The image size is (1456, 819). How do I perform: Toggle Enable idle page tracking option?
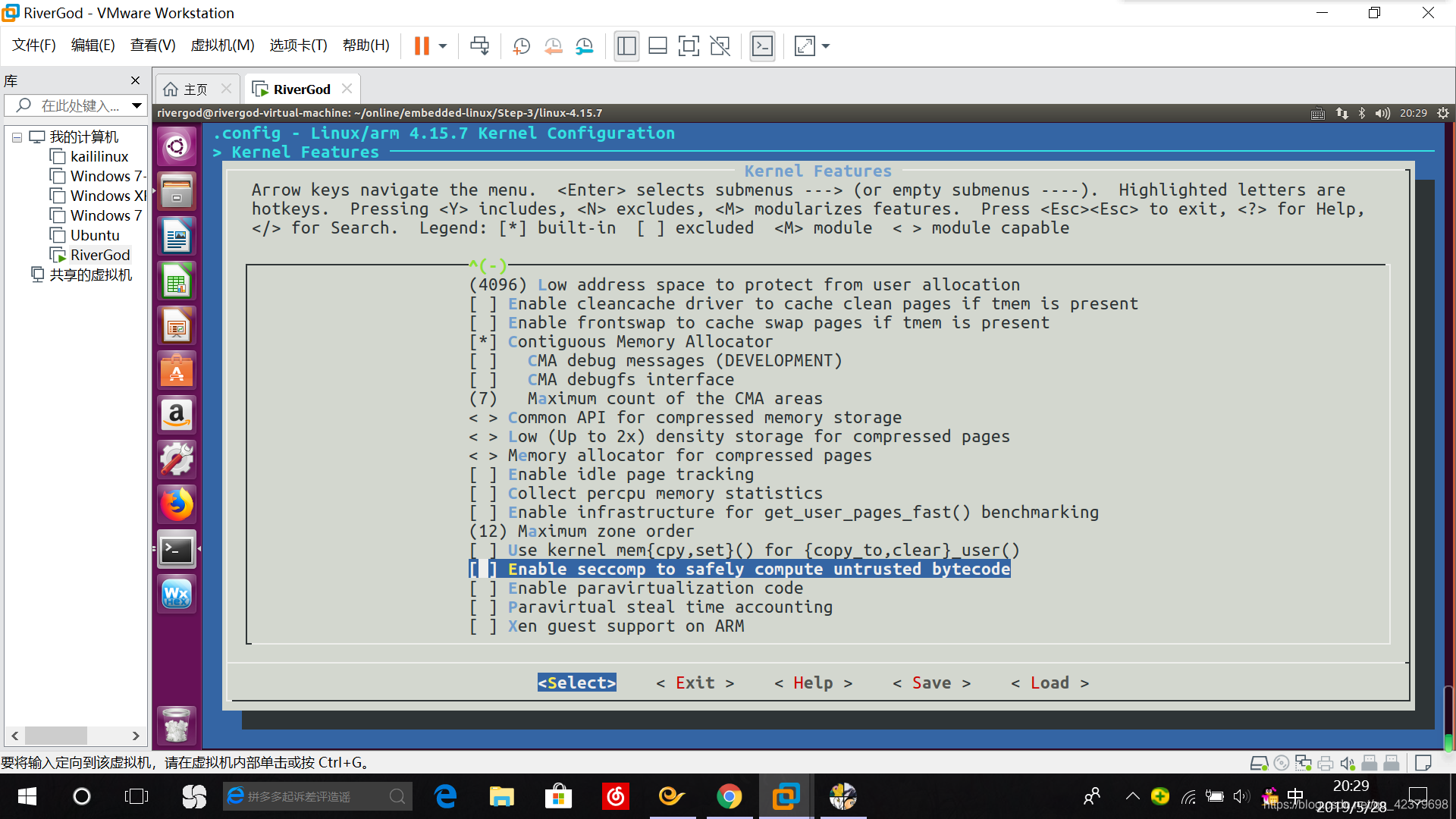[x=611, y=475]
